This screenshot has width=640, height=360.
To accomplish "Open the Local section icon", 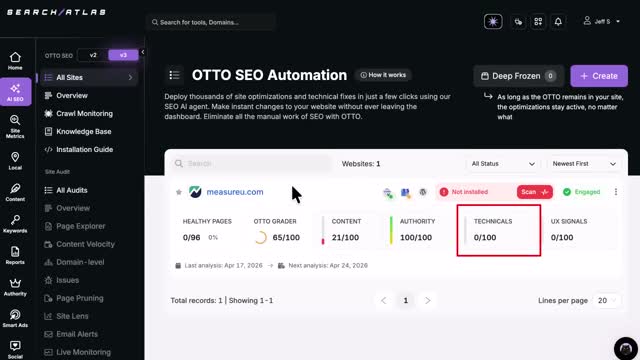I will pyautogui.click(x=15, y=161).
